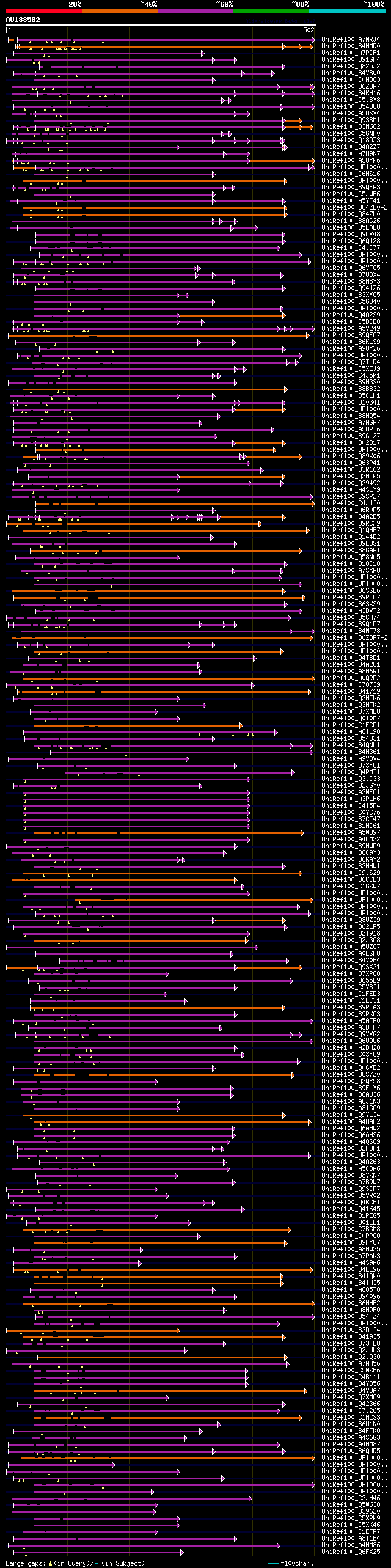Click UniRef100_B8B832 label
Screen dimensions: 391x1568
[x=351, y=389]
